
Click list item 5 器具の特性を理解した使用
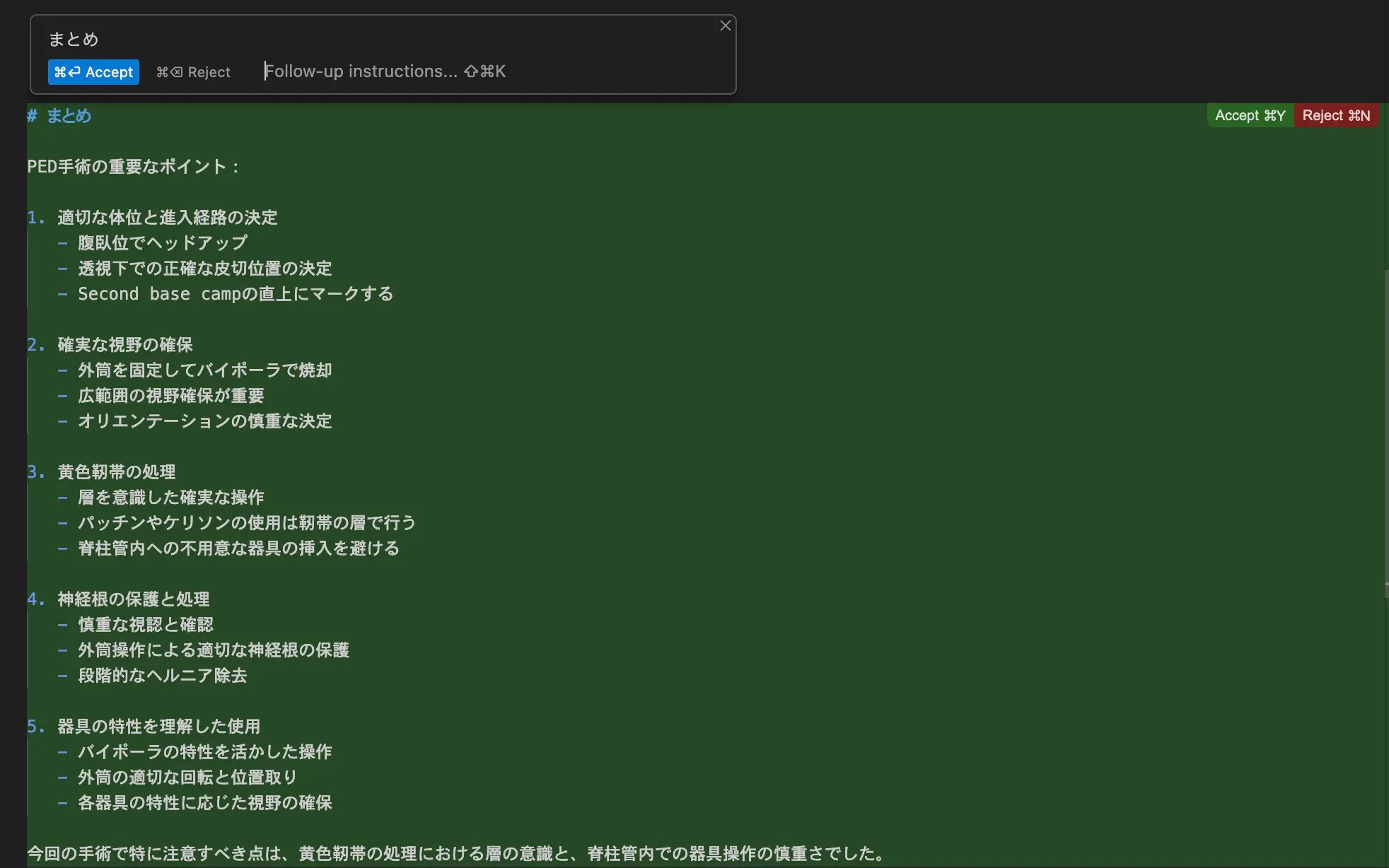tap(158, 727)
